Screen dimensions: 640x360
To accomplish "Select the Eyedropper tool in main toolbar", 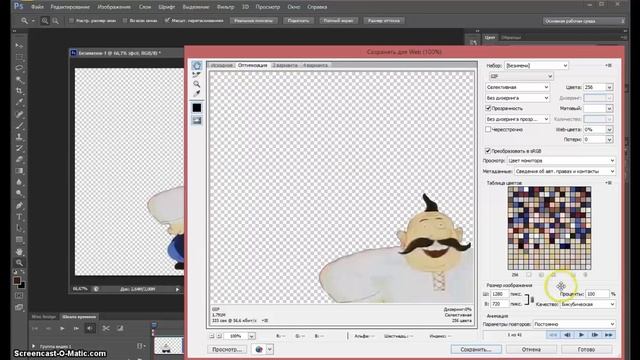I will tap(19, 102).
